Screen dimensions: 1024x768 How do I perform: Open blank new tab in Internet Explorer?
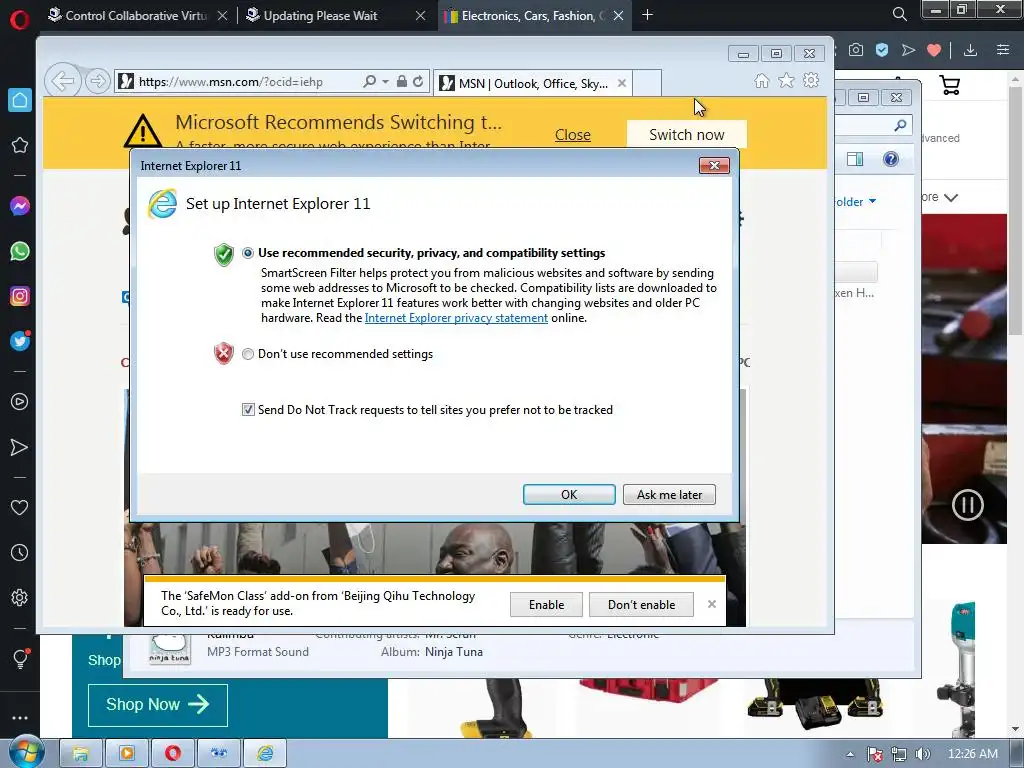click(x=647, y=83)
